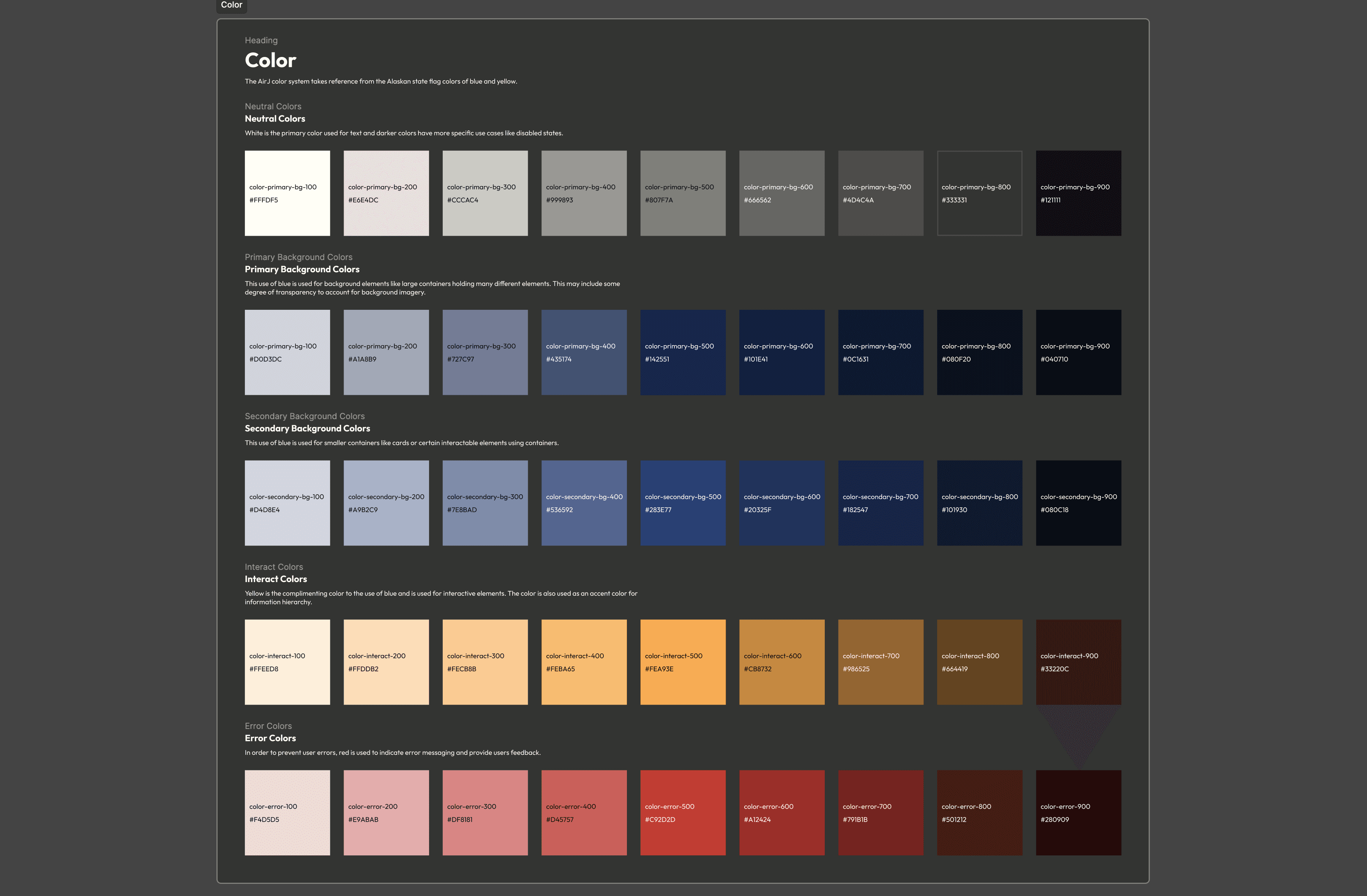Select the color-secondary-bg-500 swatch
1367x896 pixels.
coord(683,503)
